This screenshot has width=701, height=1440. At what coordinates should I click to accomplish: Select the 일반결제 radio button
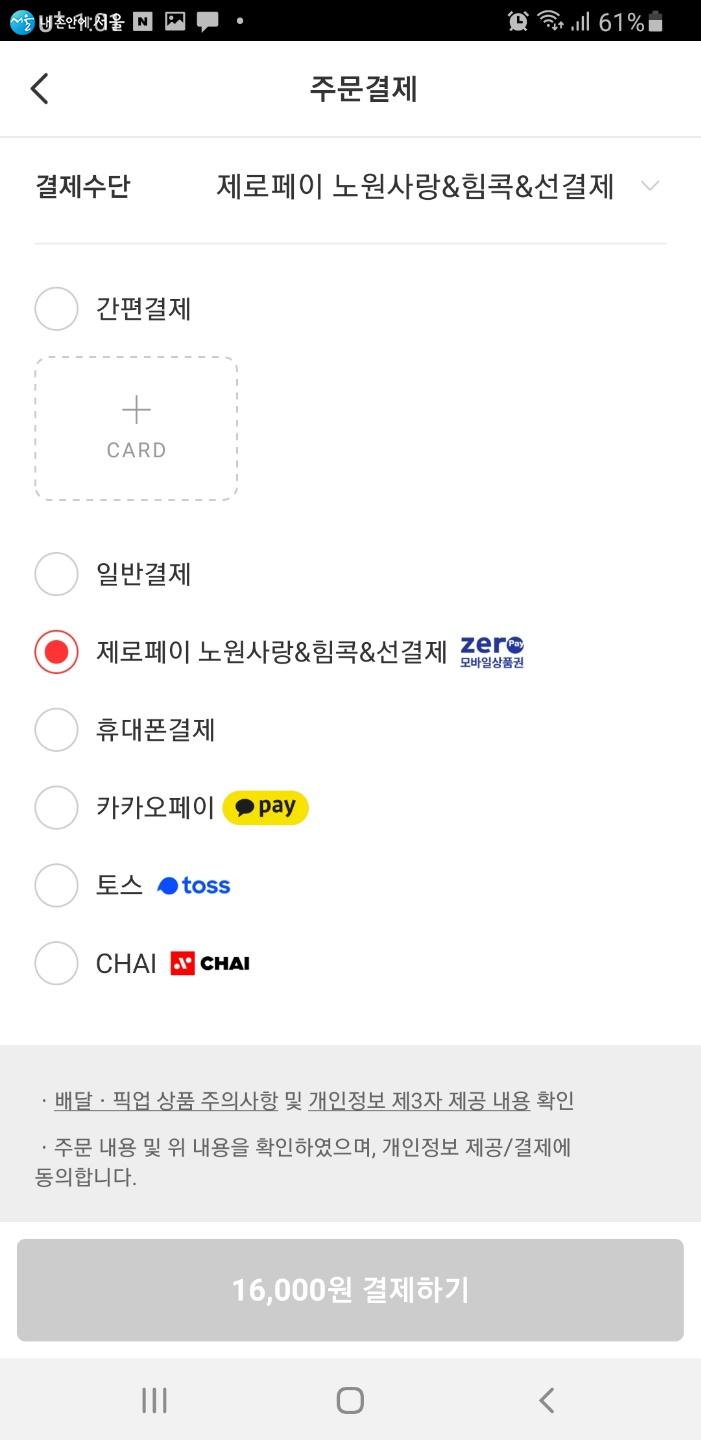[56, 574]
